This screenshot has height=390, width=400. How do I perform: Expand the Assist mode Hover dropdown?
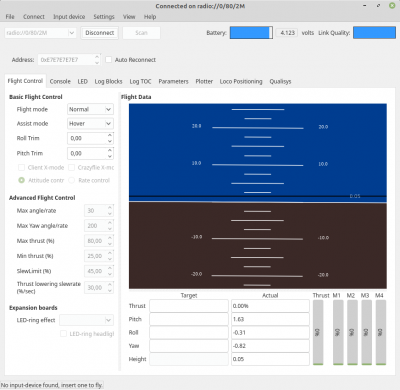click(x=90, y=124)
